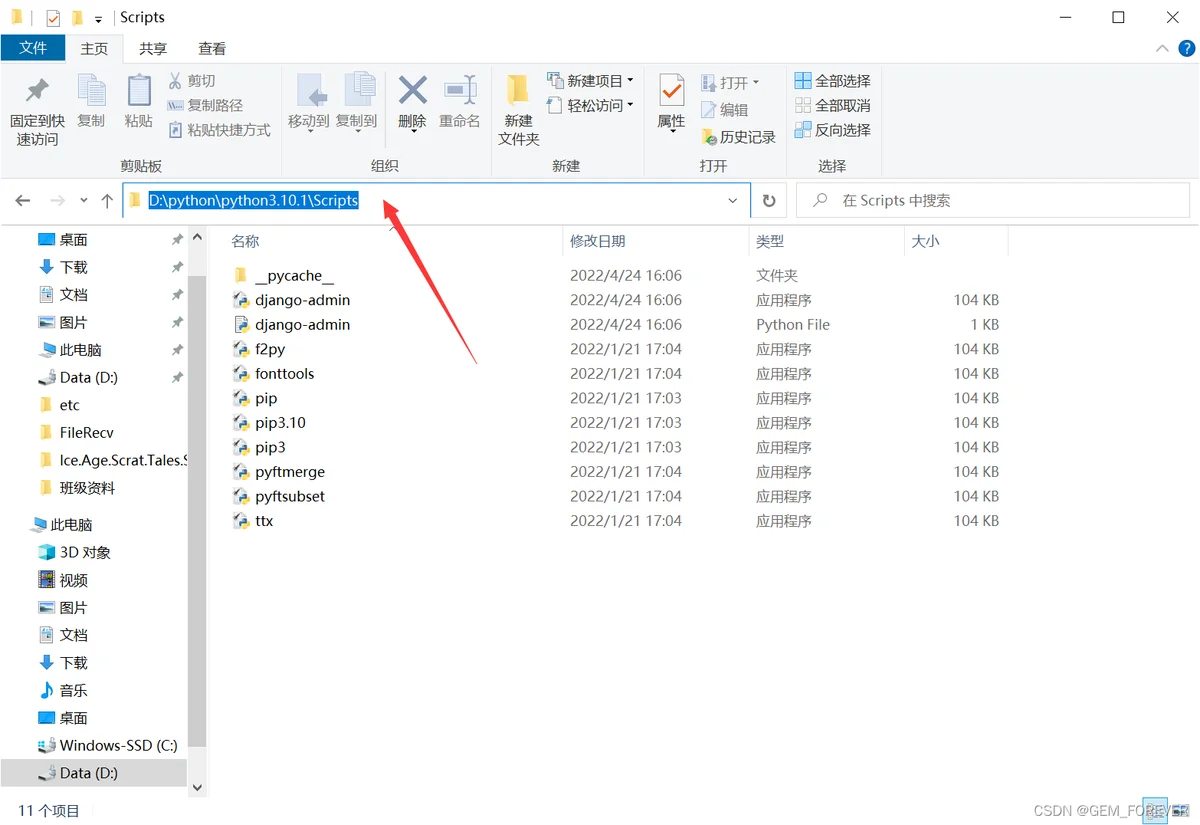Screen dimensions: 1200x825
Task: Select the pip3.10 application
Action: click(280, 422)
